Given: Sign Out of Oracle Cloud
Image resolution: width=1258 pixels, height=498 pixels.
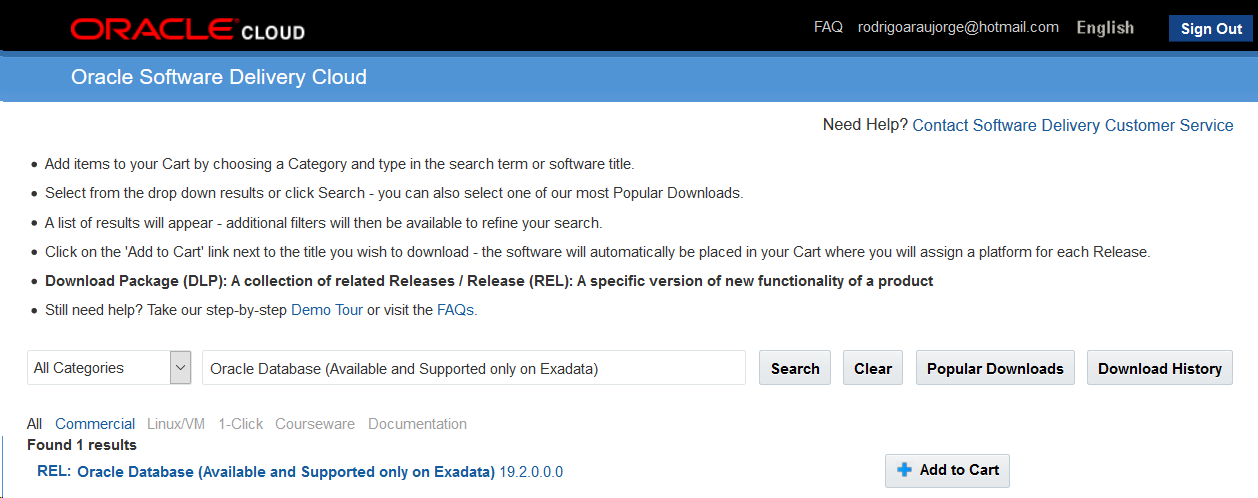Looking at the screenshot, I should pos(1211,29).
